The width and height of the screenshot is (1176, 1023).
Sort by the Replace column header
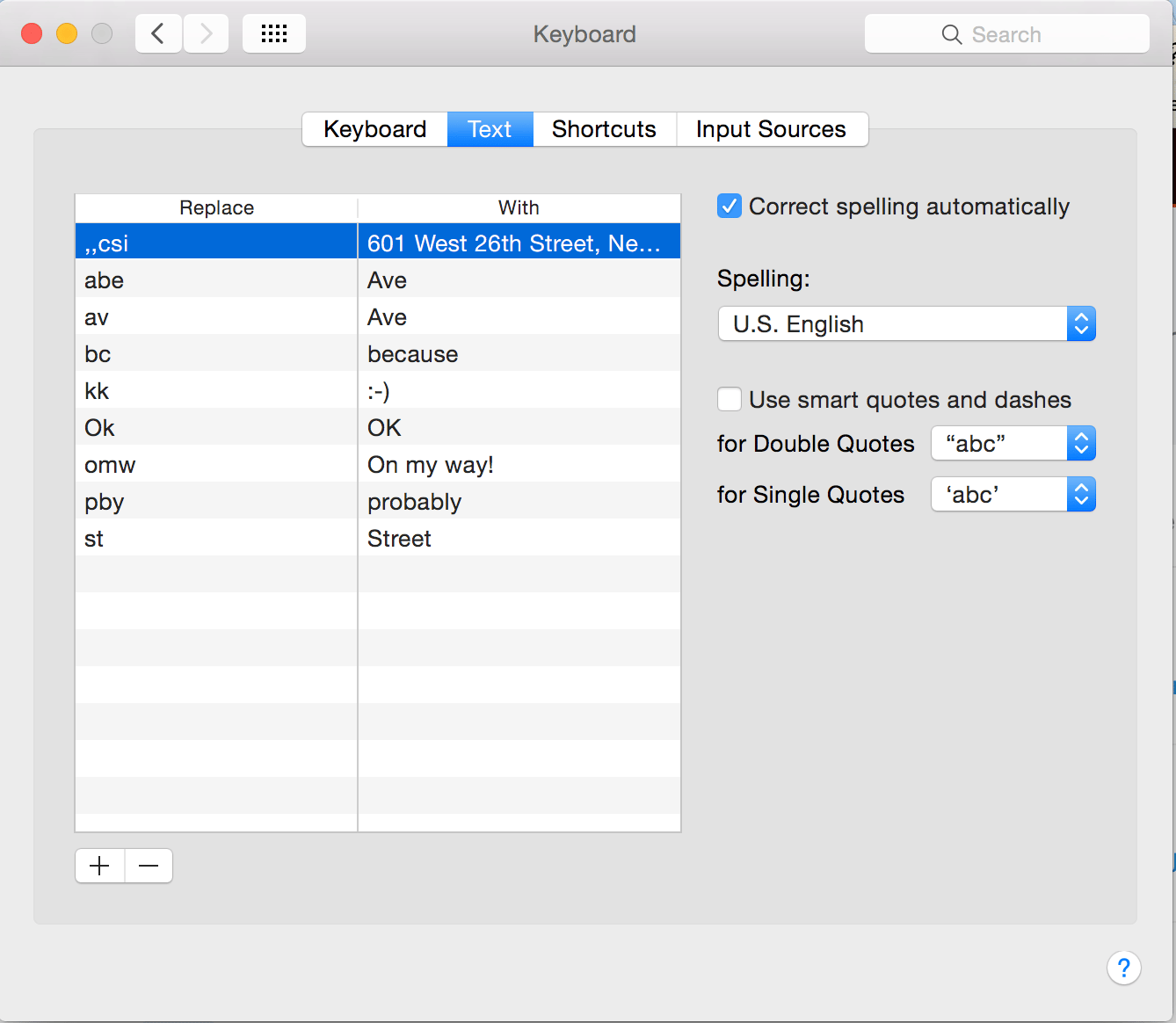(216, 208)
